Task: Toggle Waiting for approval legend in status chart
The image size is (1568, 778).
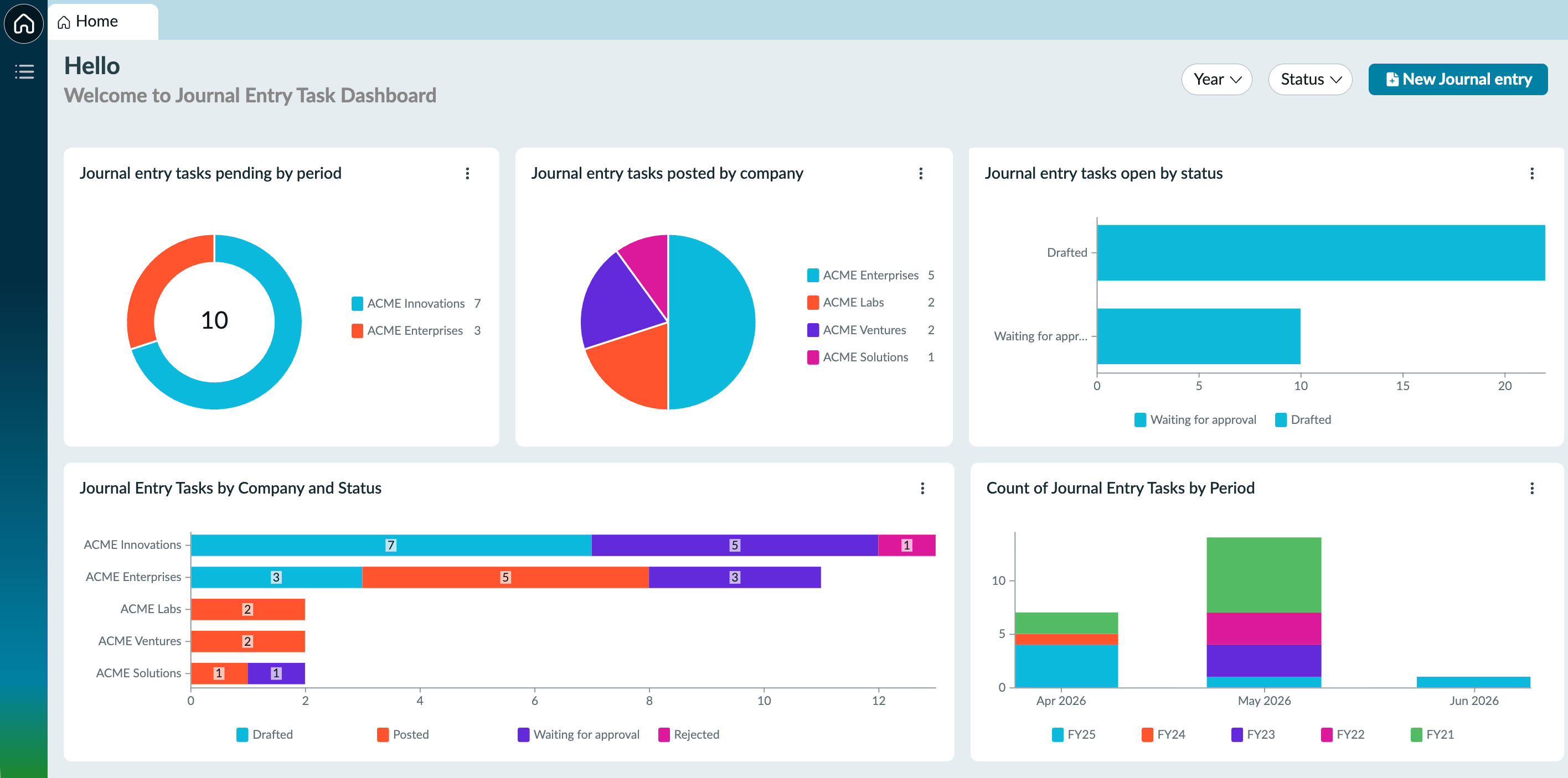Action: (1195, 420)
